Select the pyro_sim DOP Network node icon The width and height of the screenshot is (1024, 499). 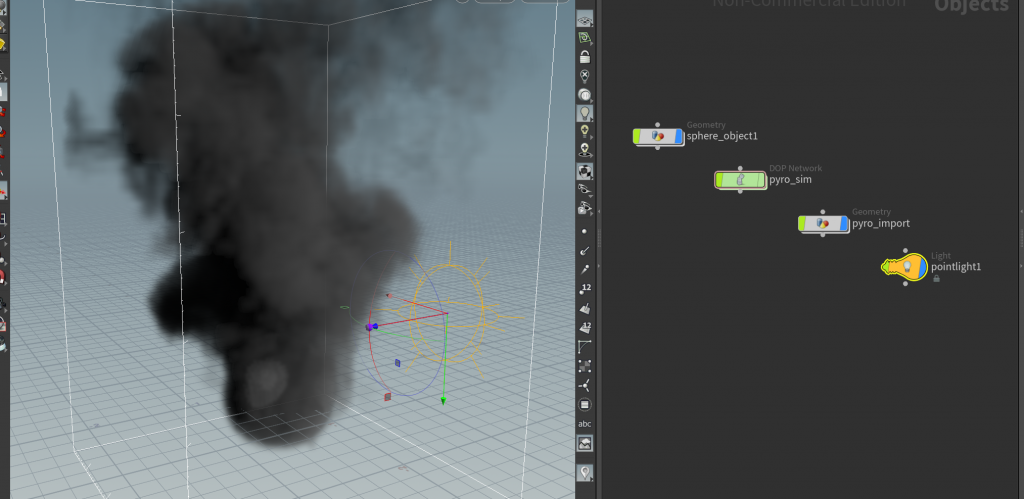740,180
